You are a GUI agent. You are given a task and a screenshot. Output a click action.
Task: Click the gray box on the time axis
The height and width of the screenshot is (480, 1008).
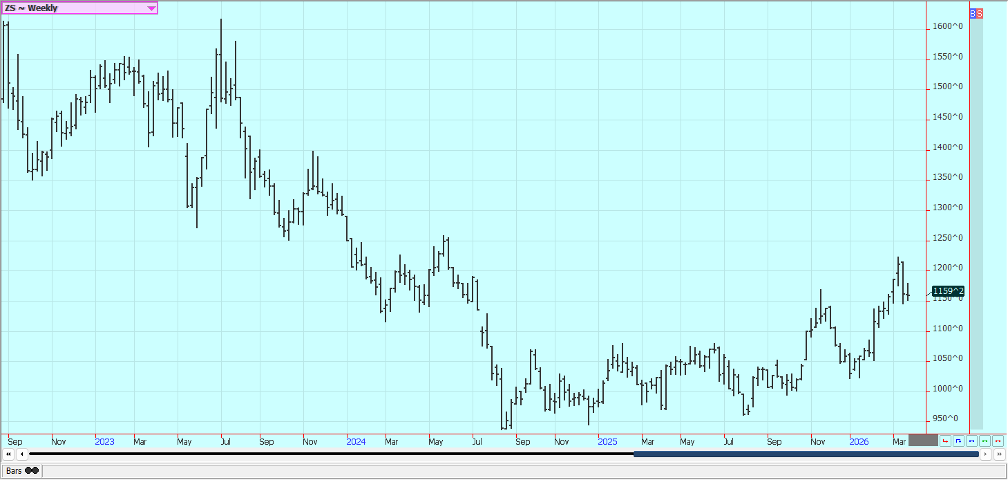coord(924,440)
